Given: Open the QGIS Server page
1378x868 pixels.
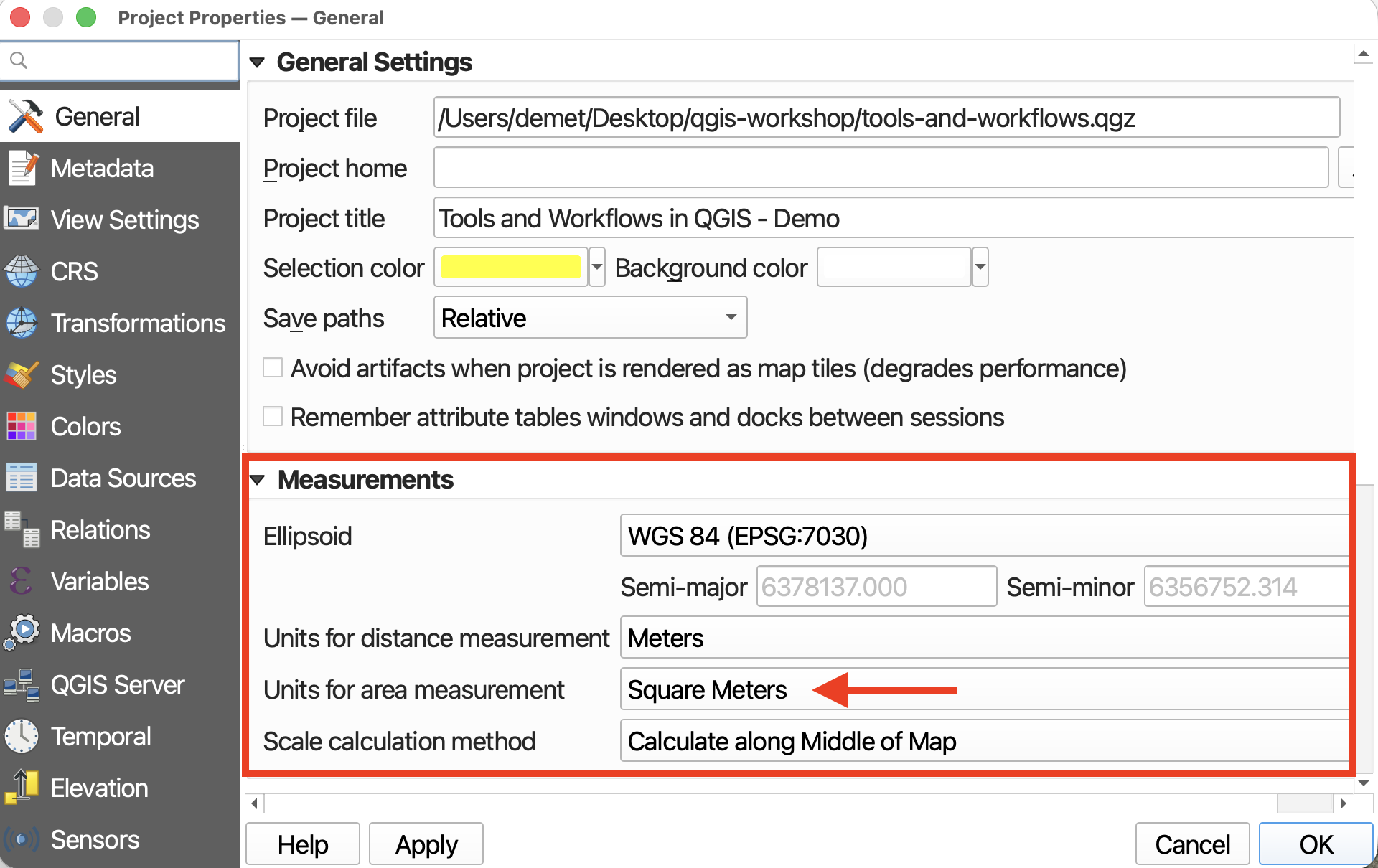Looking at the screenshot, I should tap(120, 684).
